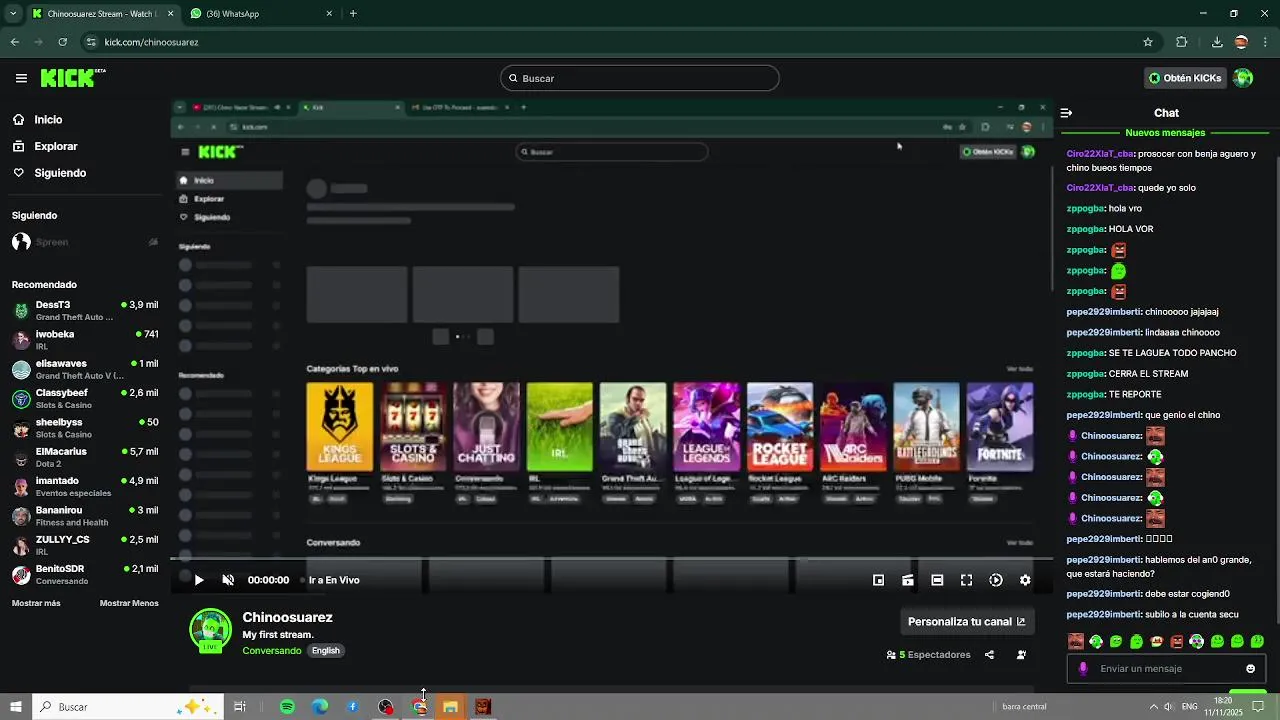This screenshot has height=720, width=1280.
Task: Open recommended channel BenitoSDR
Action: tap(85, 574)
